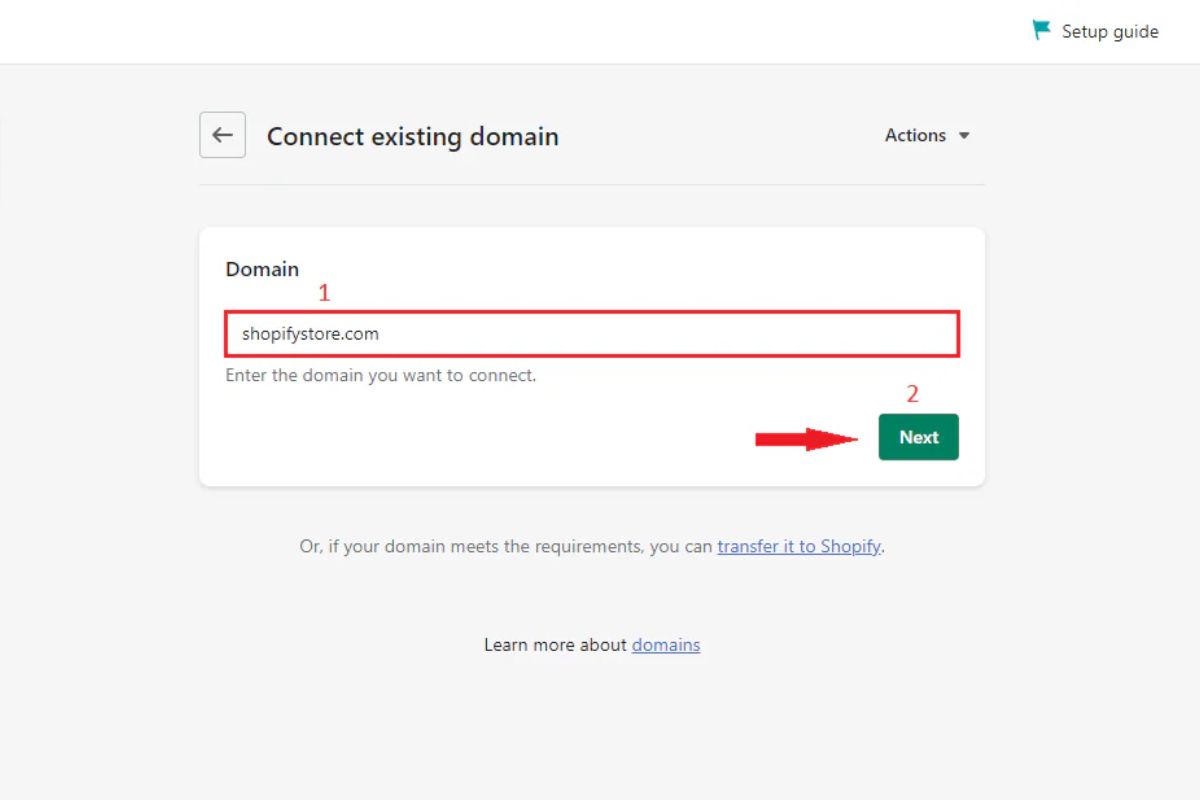Screen dimensions: 1200x800
Task: Click the 'Connect existing domain' heading
Action: 412,136
